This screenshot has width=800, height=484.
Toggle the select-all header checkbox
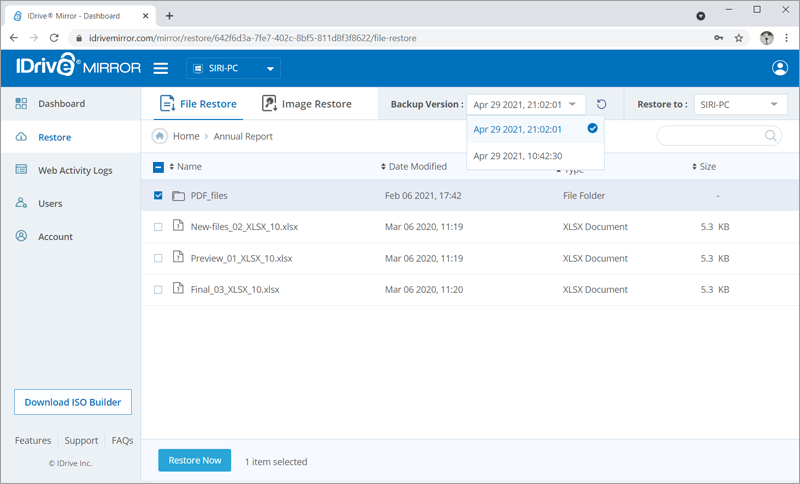tap(158, 167)
